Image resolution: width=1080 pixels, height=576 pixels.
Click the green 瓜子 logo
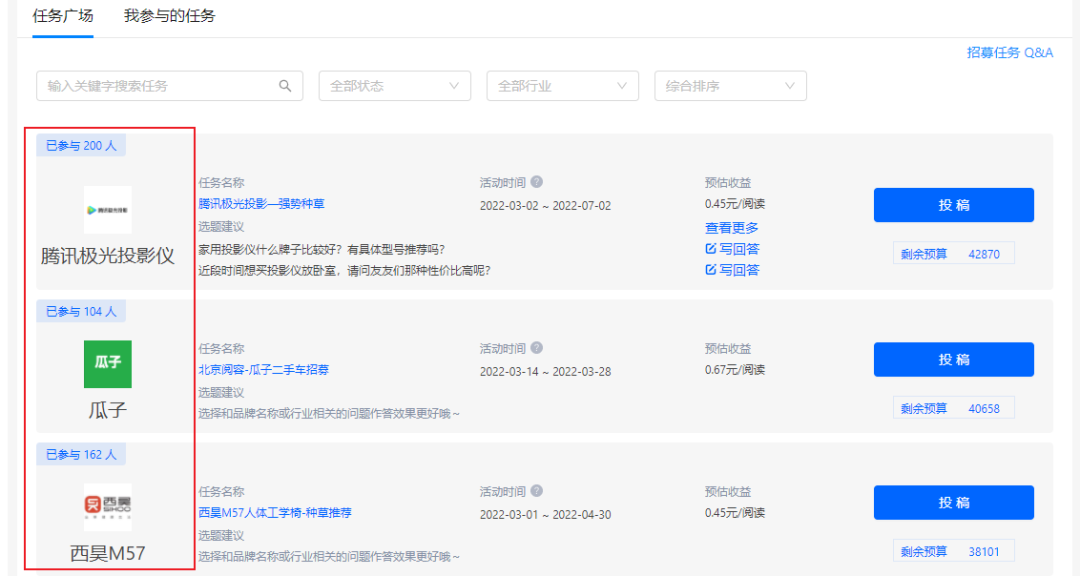(107, 364)
